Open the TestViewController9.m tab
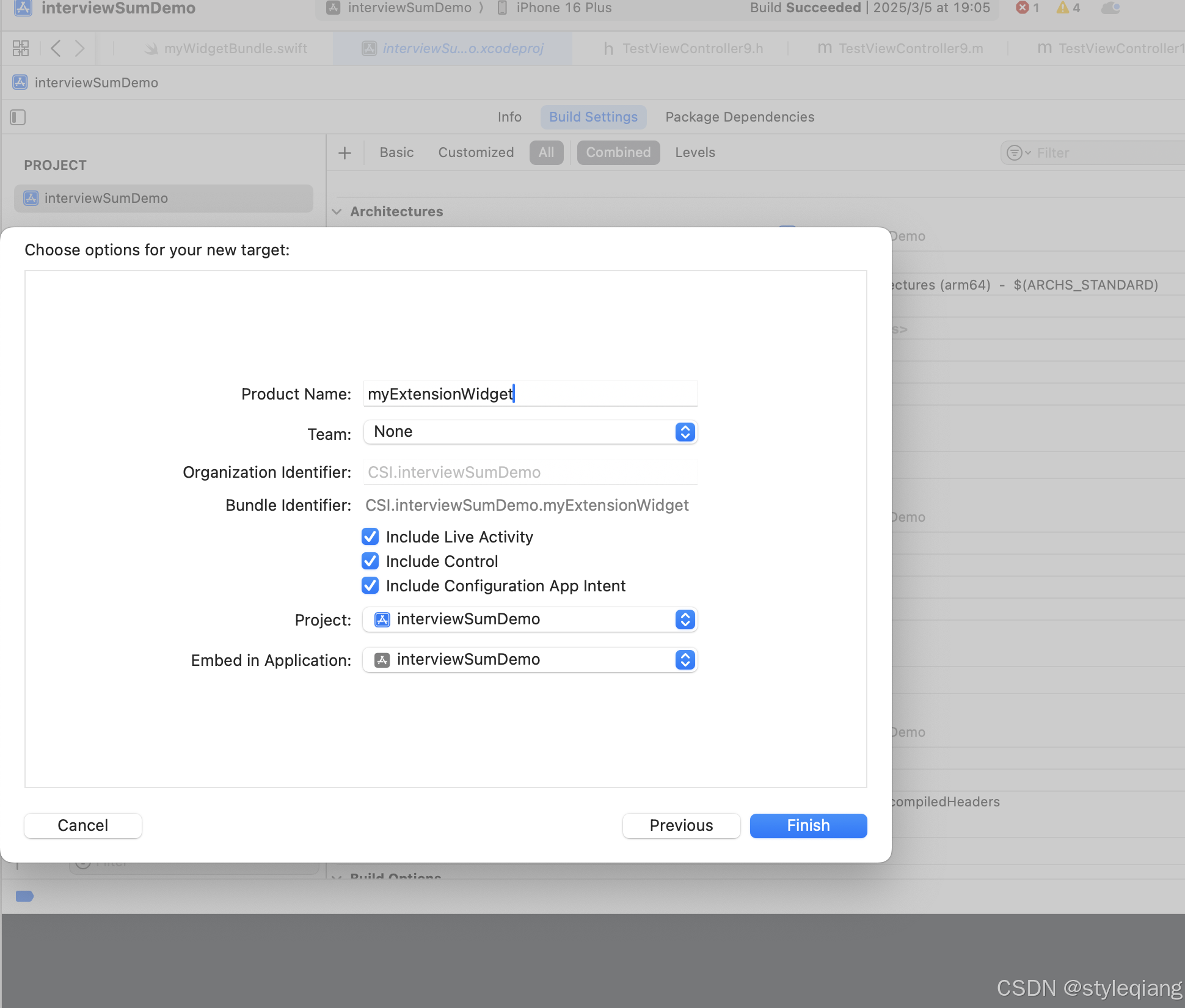 click(900, 48)
